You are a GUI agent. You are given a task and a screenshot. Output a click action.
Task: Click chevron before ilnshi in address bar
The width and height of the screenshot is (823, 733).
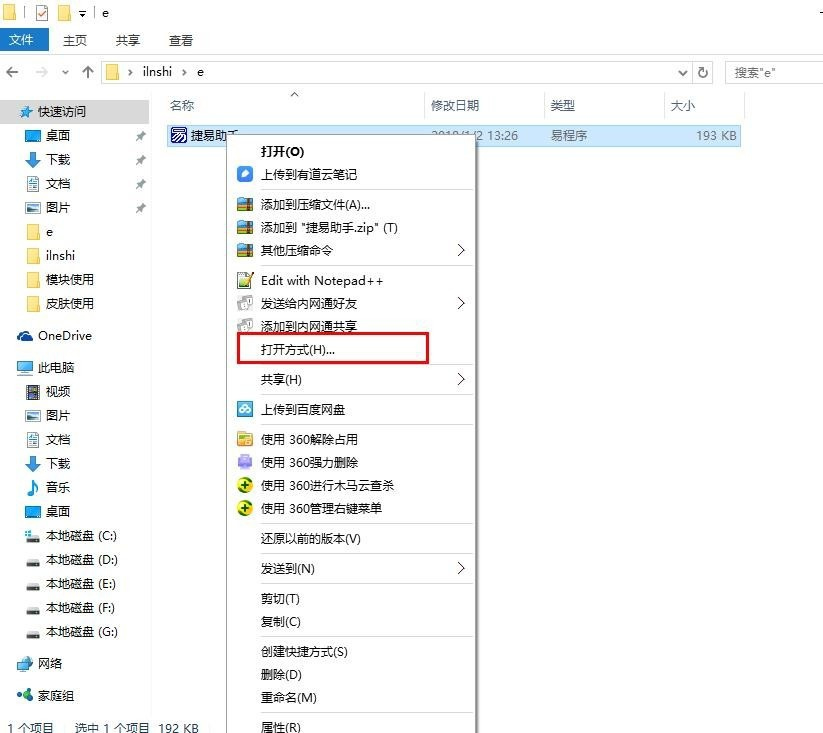130,72
